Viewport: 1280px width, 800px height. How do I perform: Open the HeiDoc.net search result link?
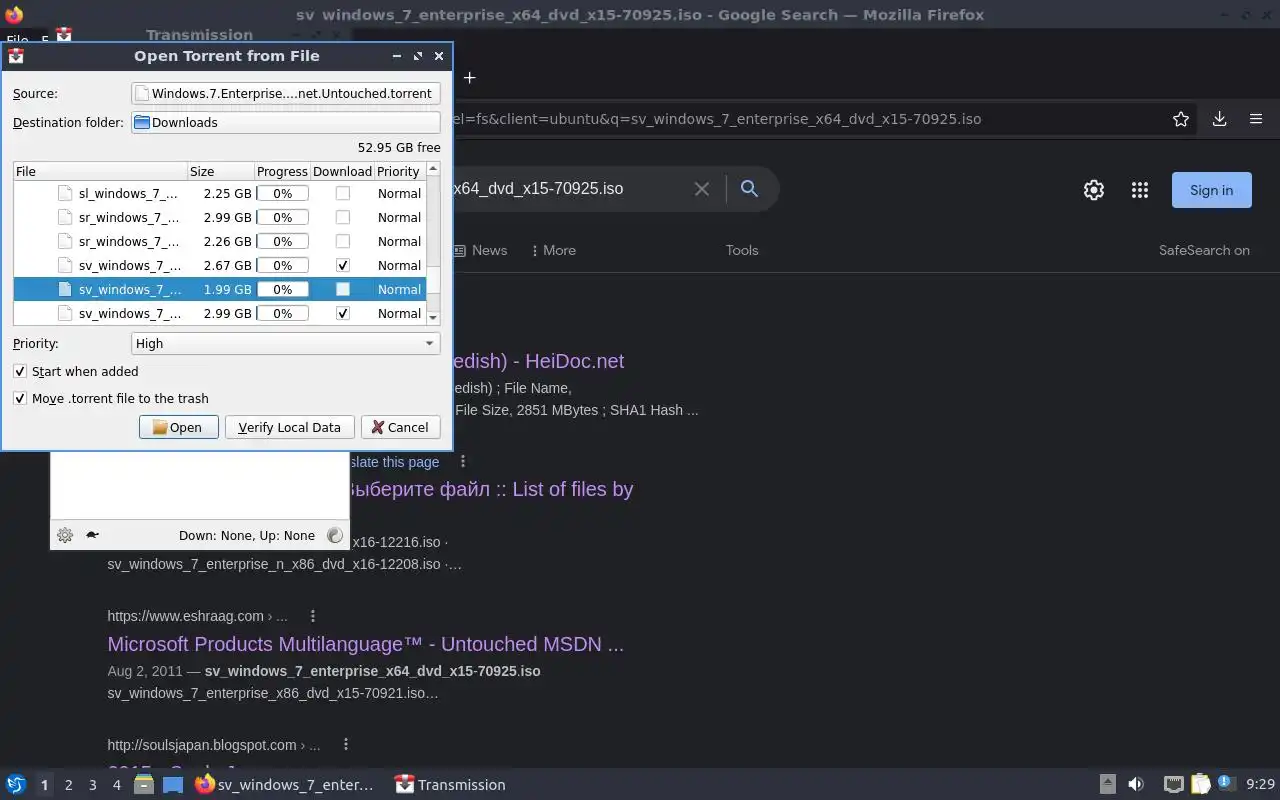tap(538, 361)
